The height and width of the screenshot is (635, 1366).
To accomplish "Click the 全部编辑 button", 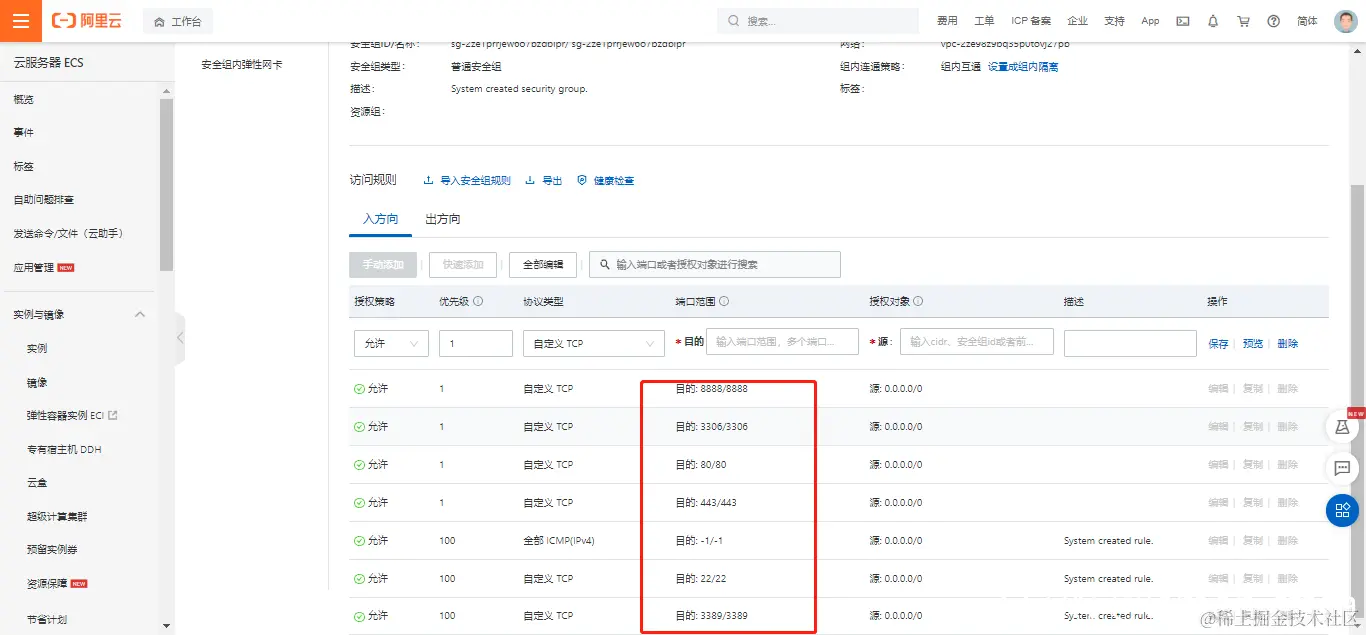I will pos(543,264).
